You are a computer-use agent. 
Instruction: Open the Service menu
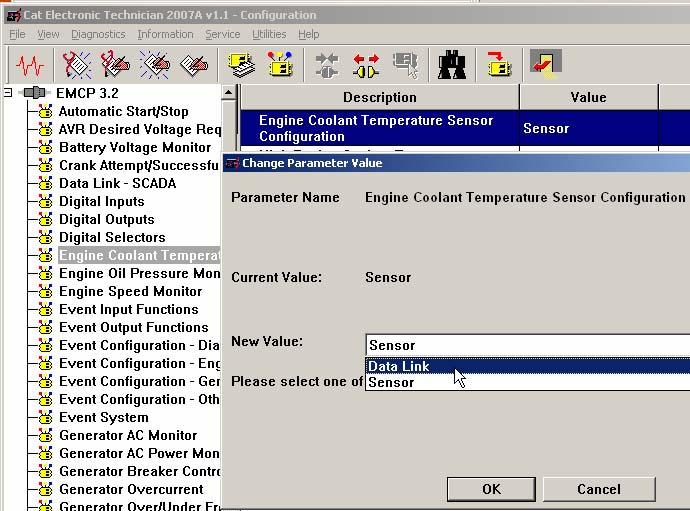(x=223, y=34)
